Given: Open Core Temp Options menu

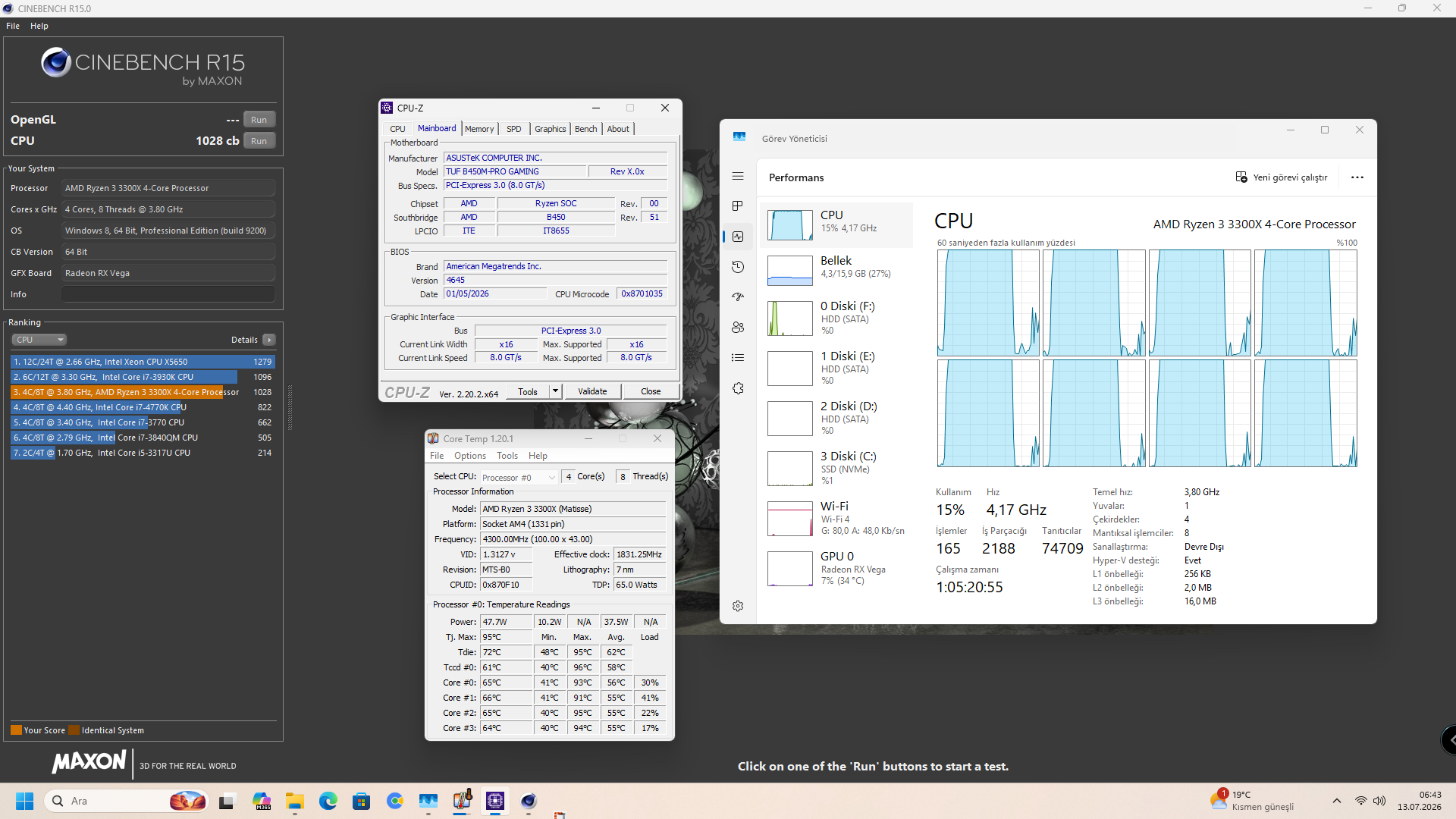Looking at the screenshot, I should (x=470, y=456).
